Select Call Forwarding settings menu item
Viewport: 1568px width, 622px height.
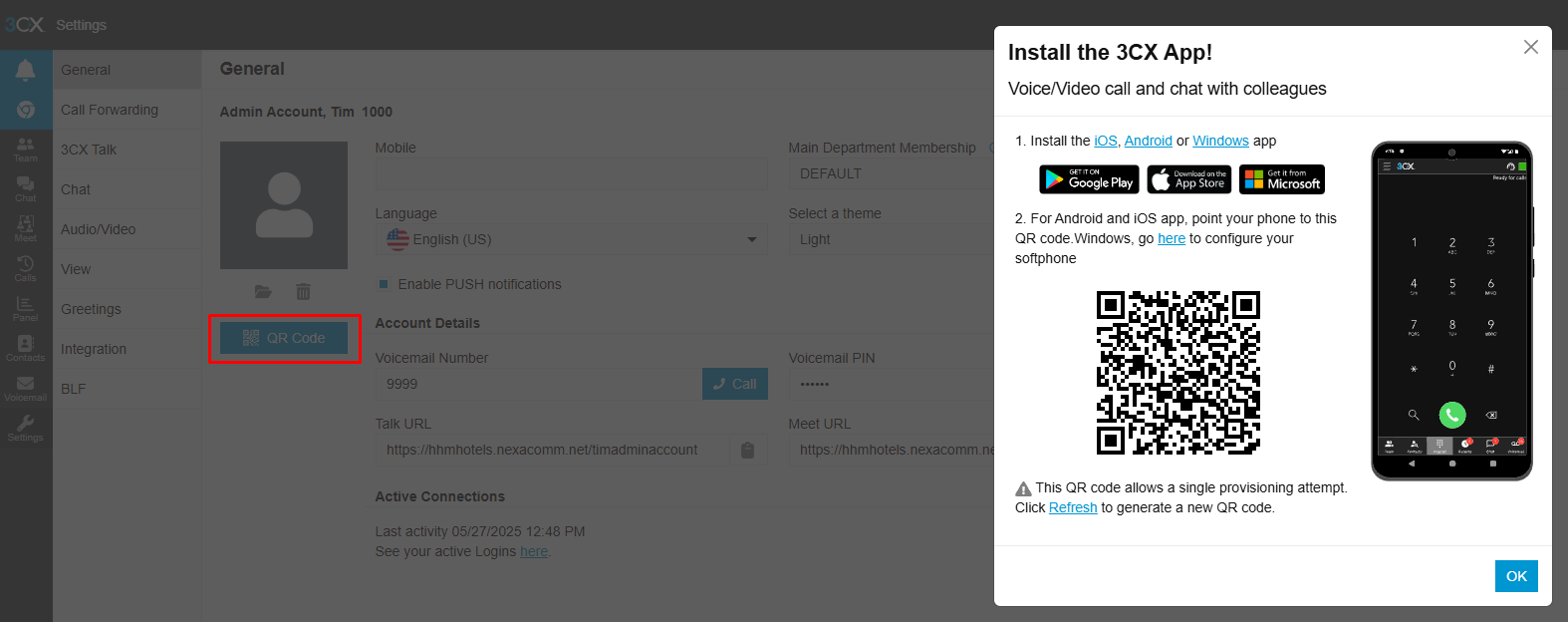tap(110, 110)
